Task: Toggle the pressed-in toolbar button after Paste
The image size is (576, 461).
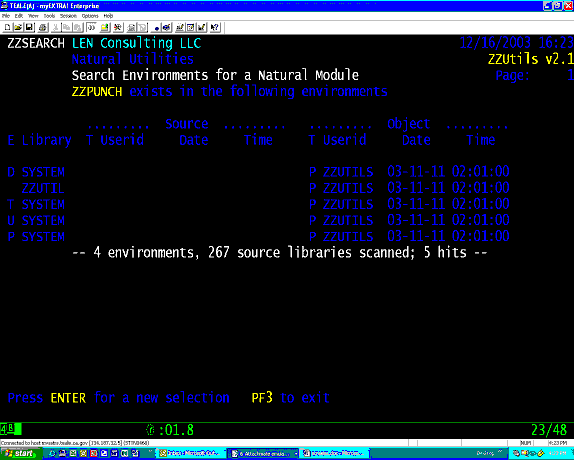Action: click(x=91, y=28)
